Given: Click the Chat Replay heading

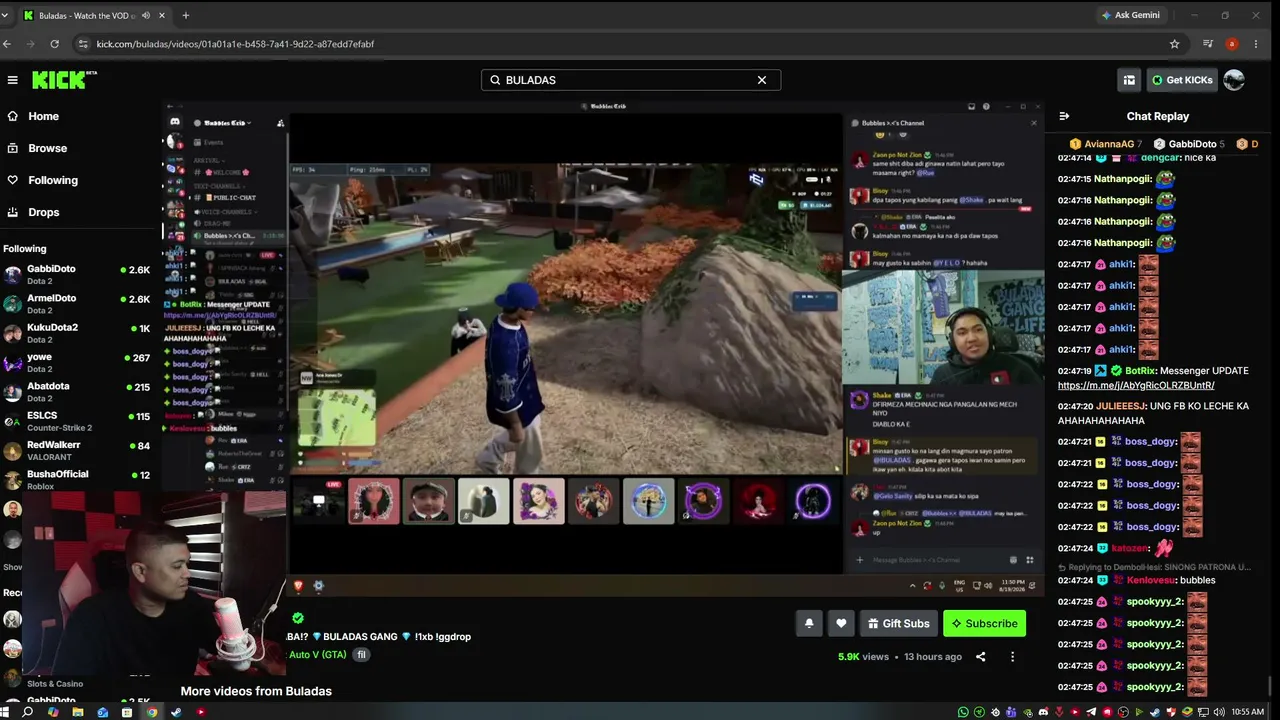Looking at the screenshot, I should pyautogui.click(x=1158, y=116).
